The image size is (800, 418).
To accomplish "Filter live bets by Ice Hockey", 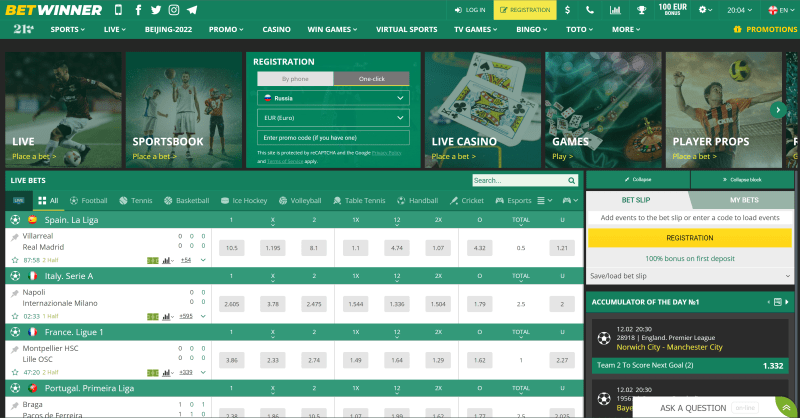I will tap(244, 201).
